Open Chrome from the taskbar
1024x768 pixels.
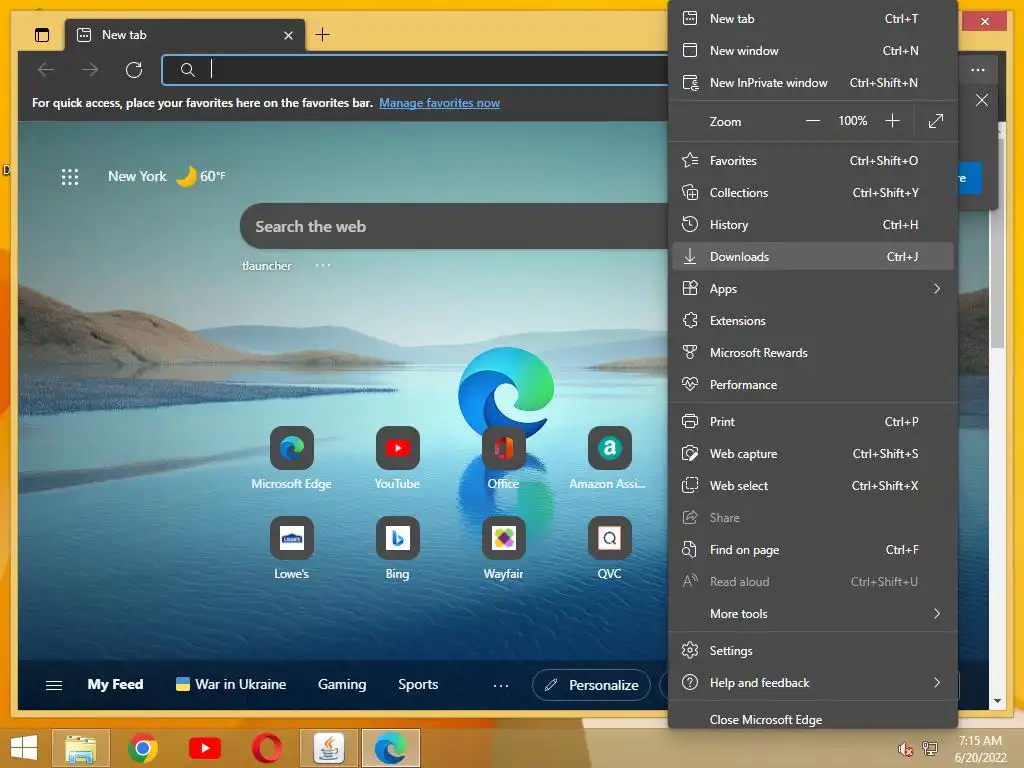point(142,748)
